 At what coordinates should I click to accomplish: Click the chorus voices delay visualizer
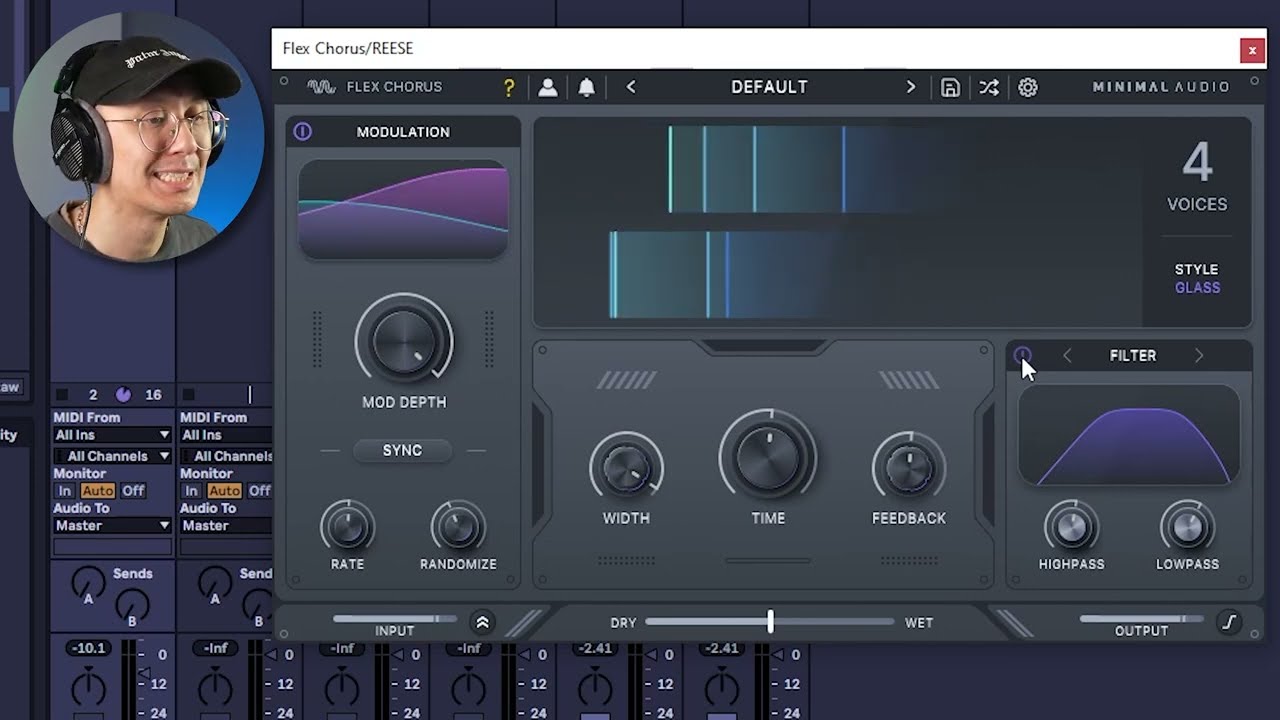838,222
